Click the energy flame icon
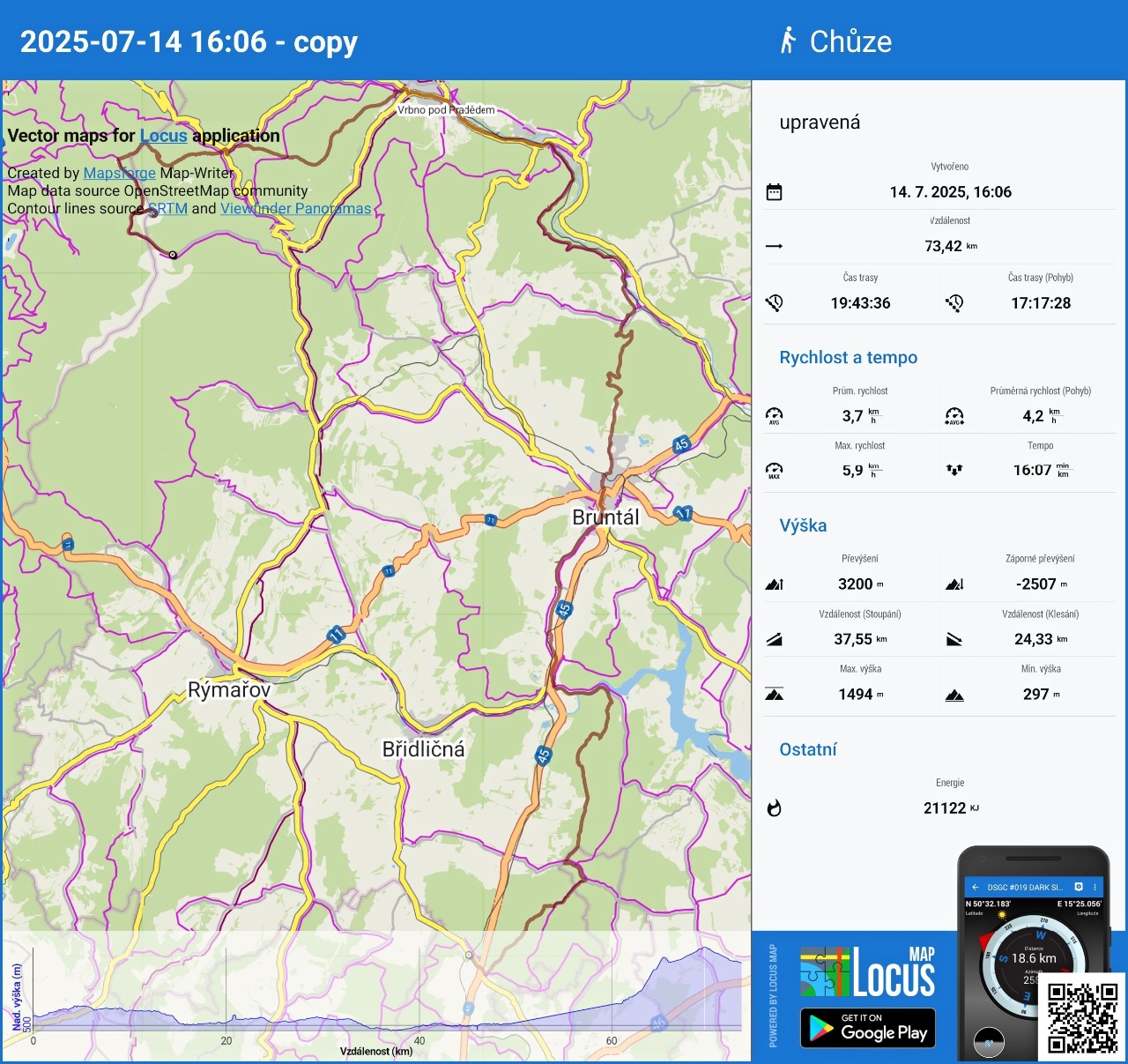Screen dimensions: 1128x1064 (x=774, y=808)
